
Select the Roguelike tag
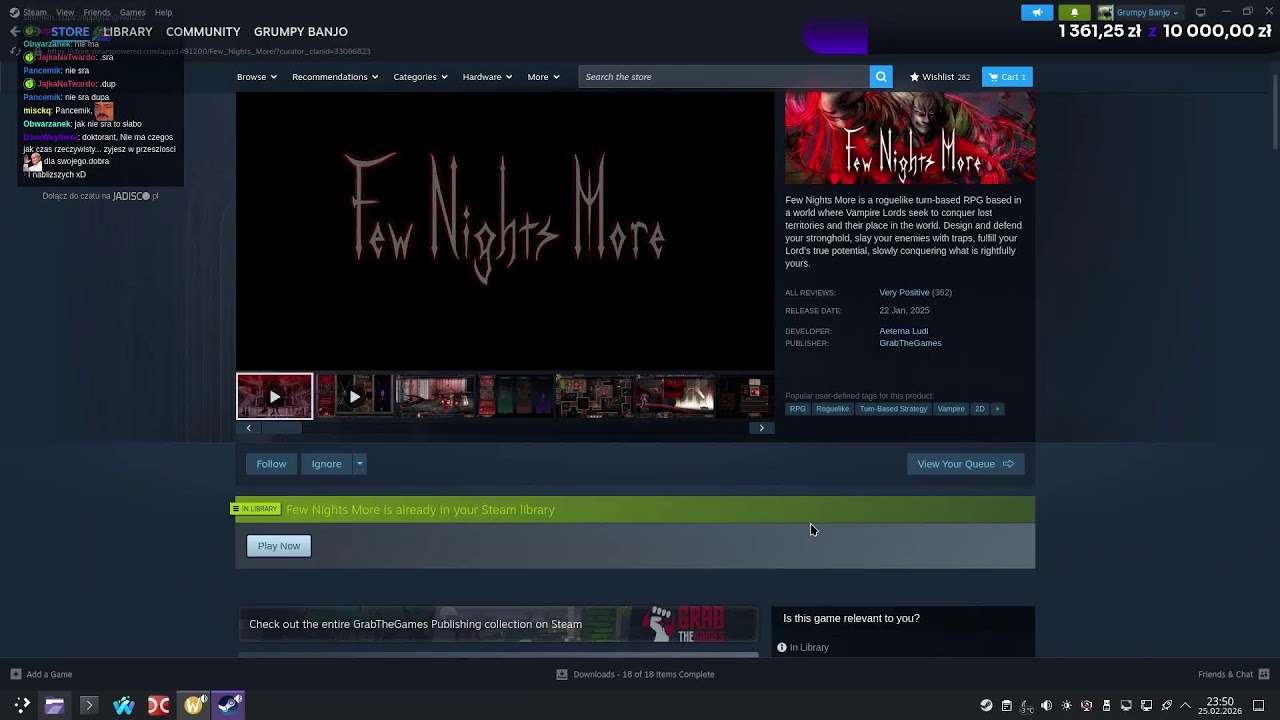[832, 409]
